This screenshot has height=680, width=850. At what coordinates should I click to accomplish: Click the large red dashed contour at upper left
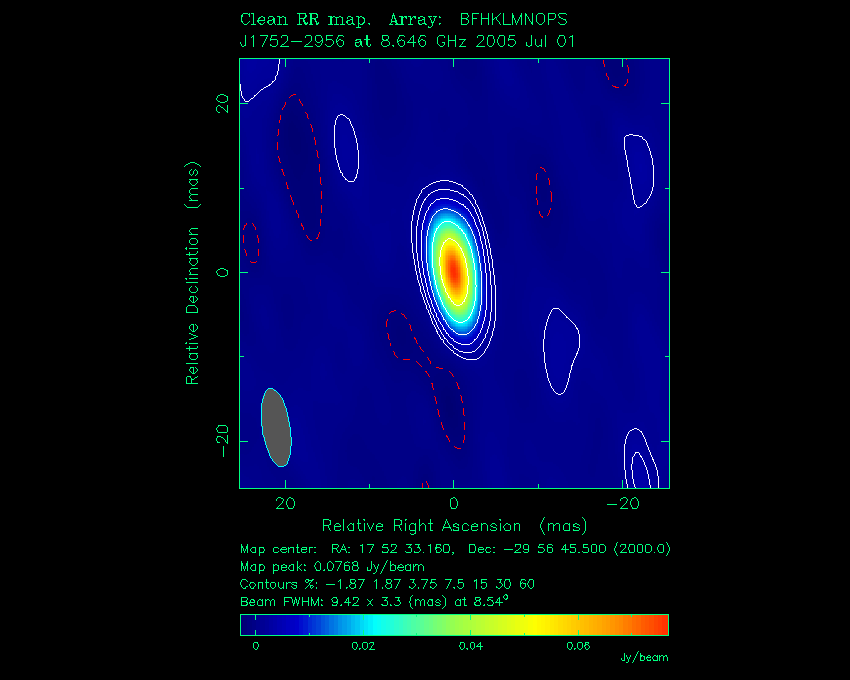[x=299, y=168]
